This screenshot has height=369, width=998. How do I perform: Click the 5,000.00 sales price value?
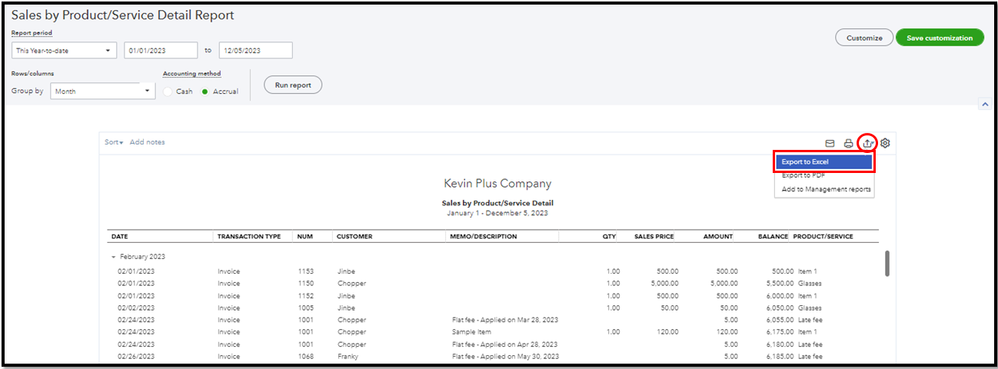pyautogui.click(x=664, y=284)
